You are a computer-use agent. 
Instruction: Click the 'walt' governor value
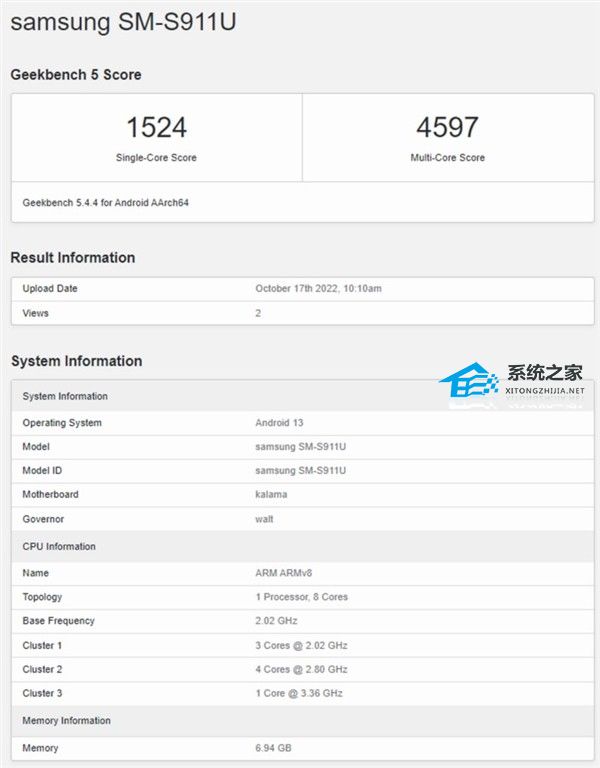(264, 519)
